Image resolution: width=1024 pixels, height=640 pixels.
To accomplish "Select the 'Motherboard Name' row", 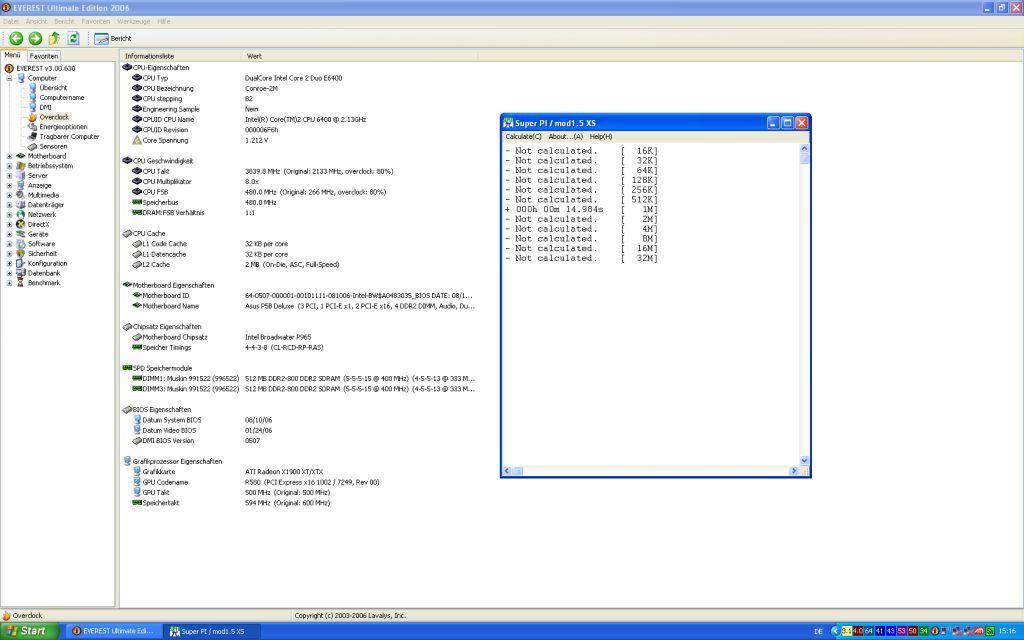I will coord(298,306).
